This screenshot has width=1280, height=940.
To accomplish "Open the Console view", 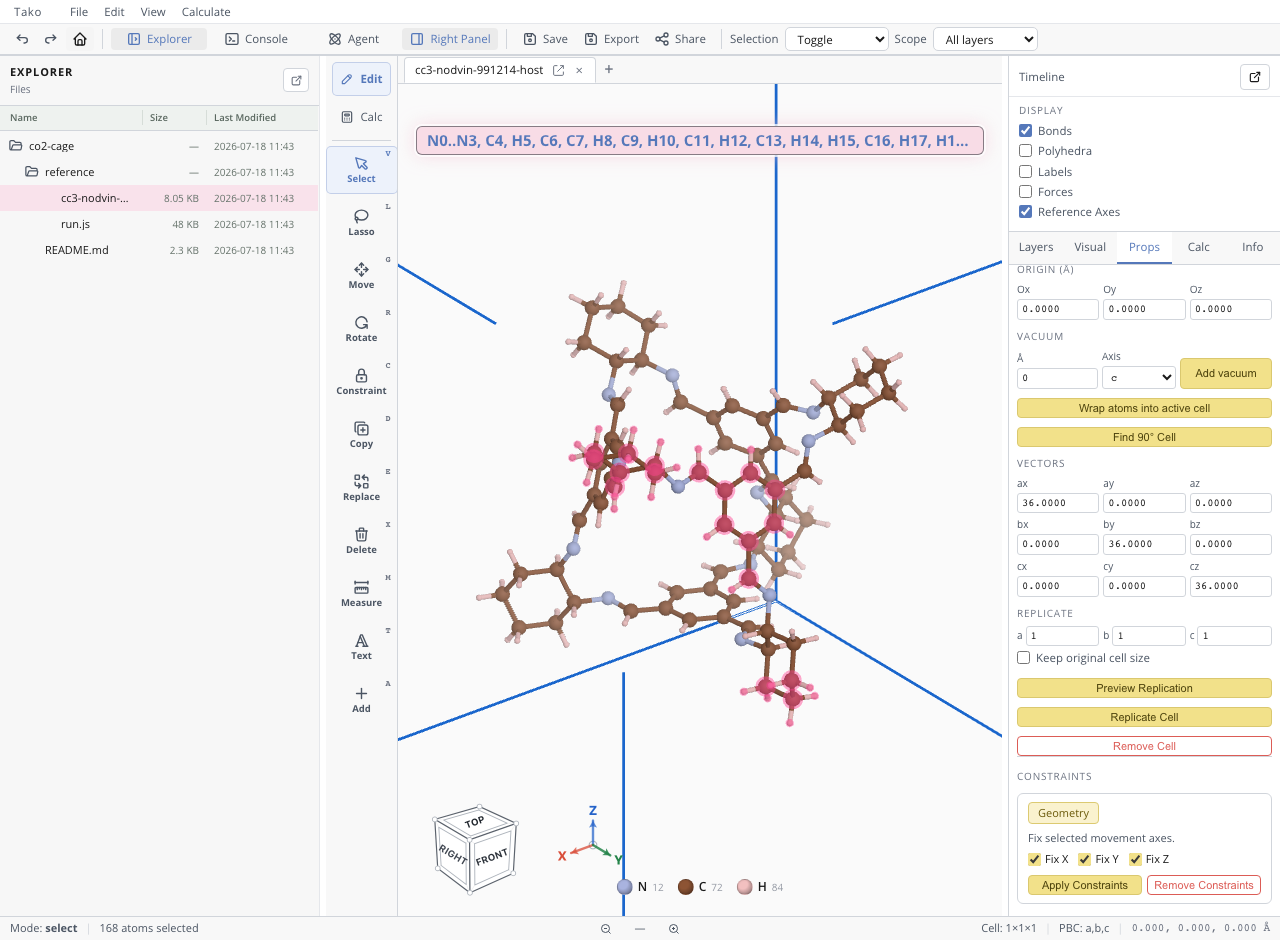I will [257, 39].
